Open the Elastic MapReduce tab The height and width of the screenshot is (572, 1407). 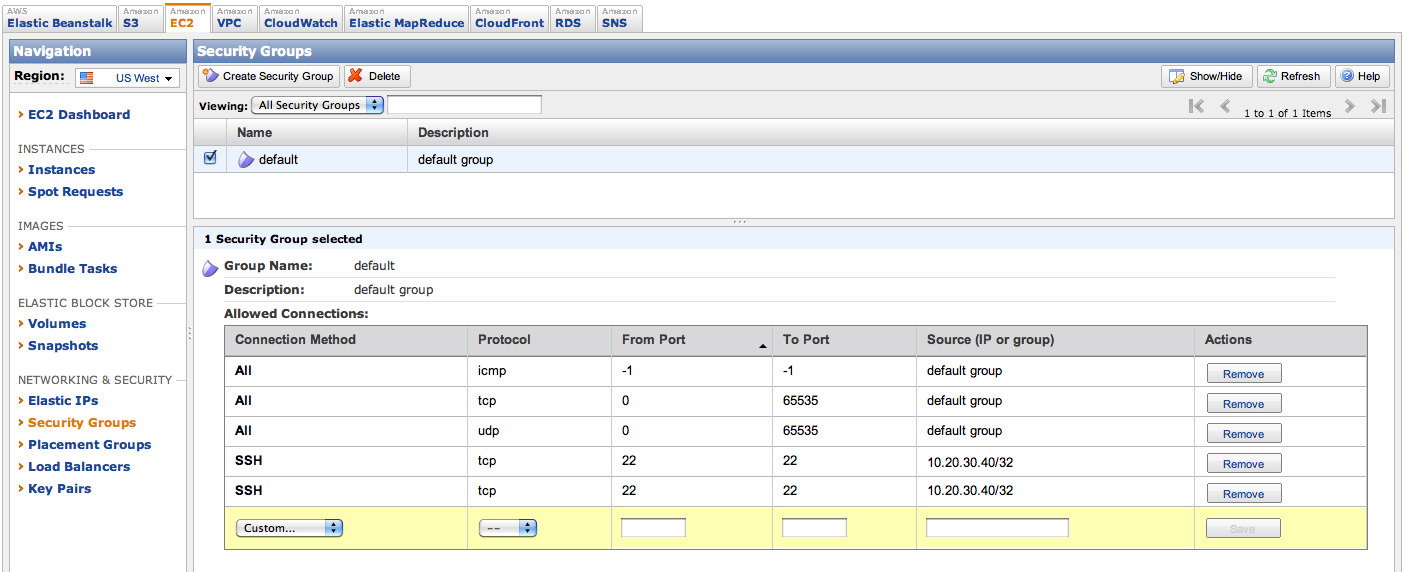tap(406, 18)
